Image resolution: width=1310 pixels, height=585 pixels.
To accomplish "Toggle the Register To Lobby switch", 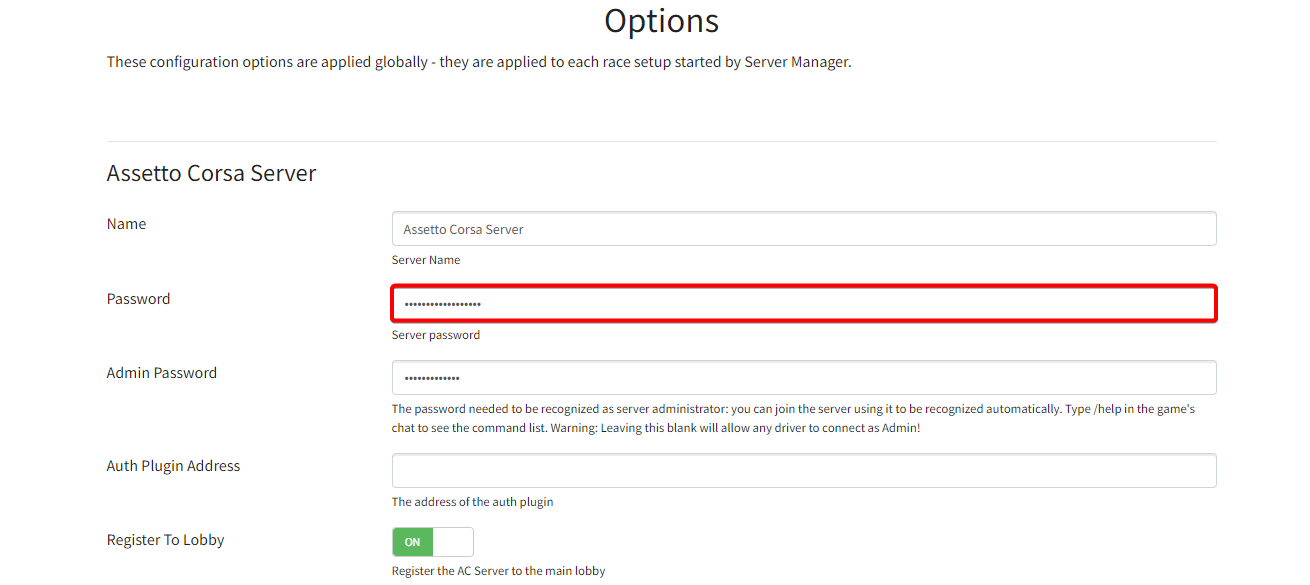I will point(432,542).
